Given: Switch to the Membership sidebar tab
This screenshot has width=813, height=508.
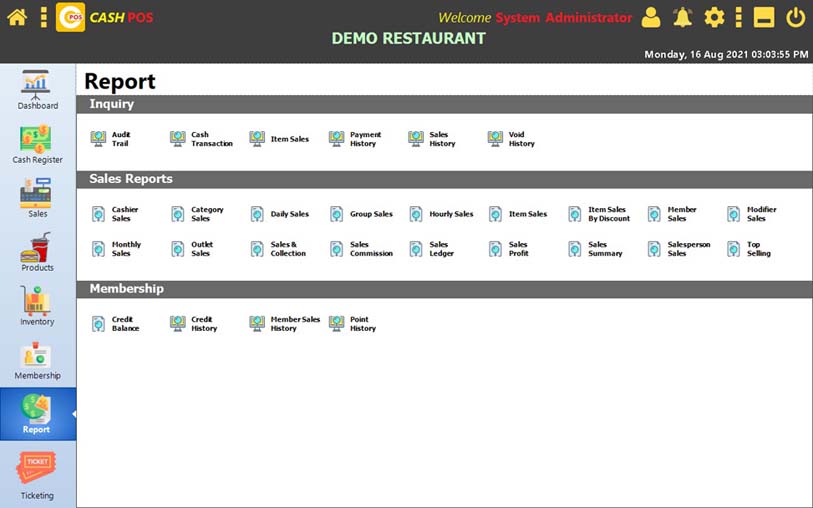Looking at the screenshot, I should pos(37,360).
